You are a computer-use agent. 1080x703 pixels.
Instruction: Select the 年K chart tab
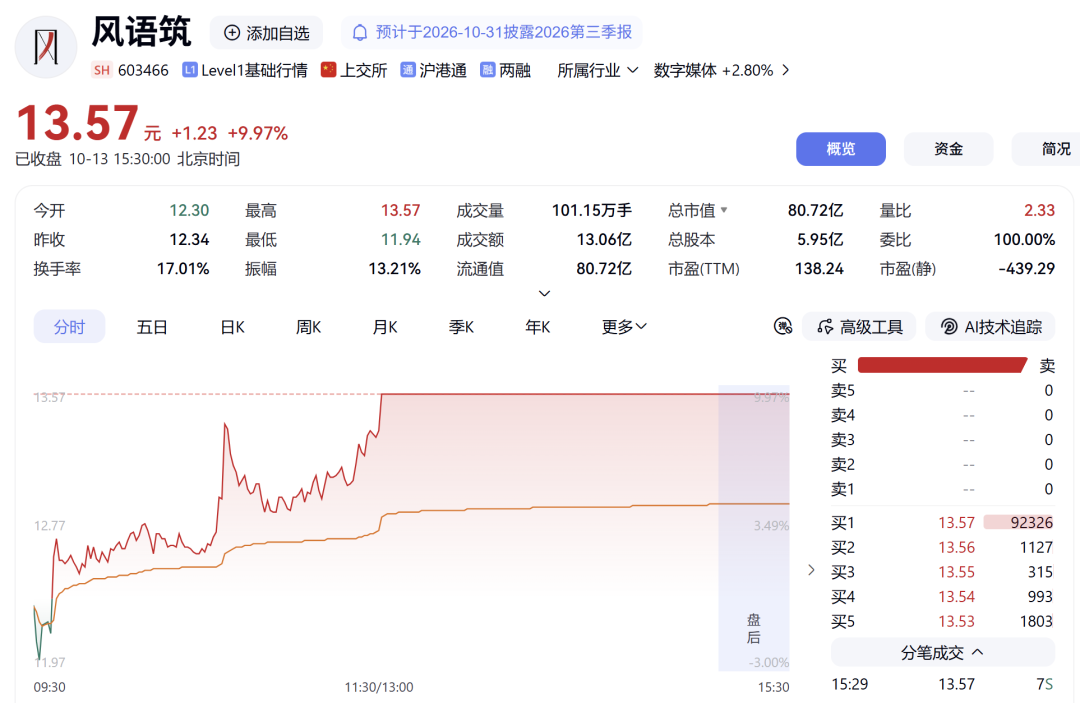point(538,327)
